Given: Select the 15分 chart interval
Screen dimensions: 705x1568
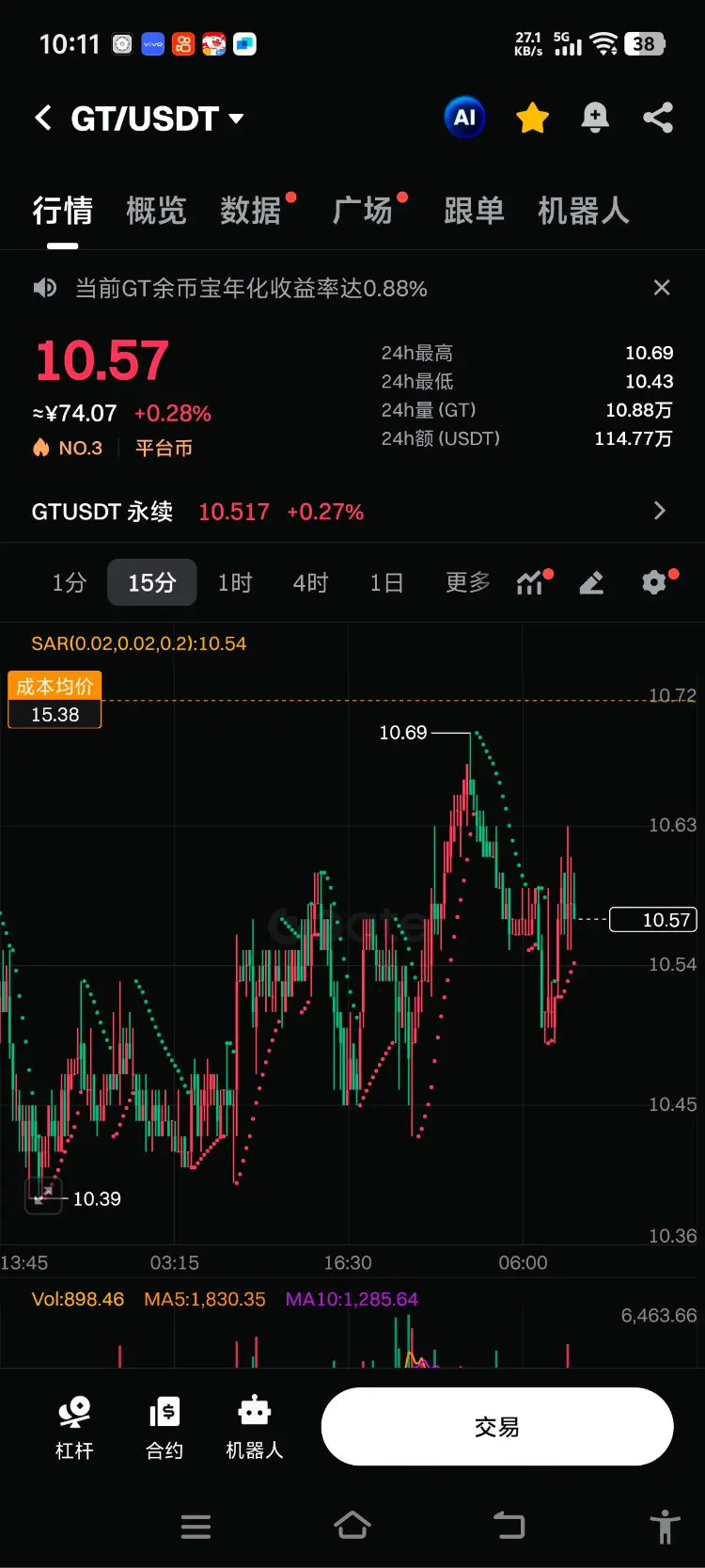Looking at the screenshot, I should click(152, 583).
